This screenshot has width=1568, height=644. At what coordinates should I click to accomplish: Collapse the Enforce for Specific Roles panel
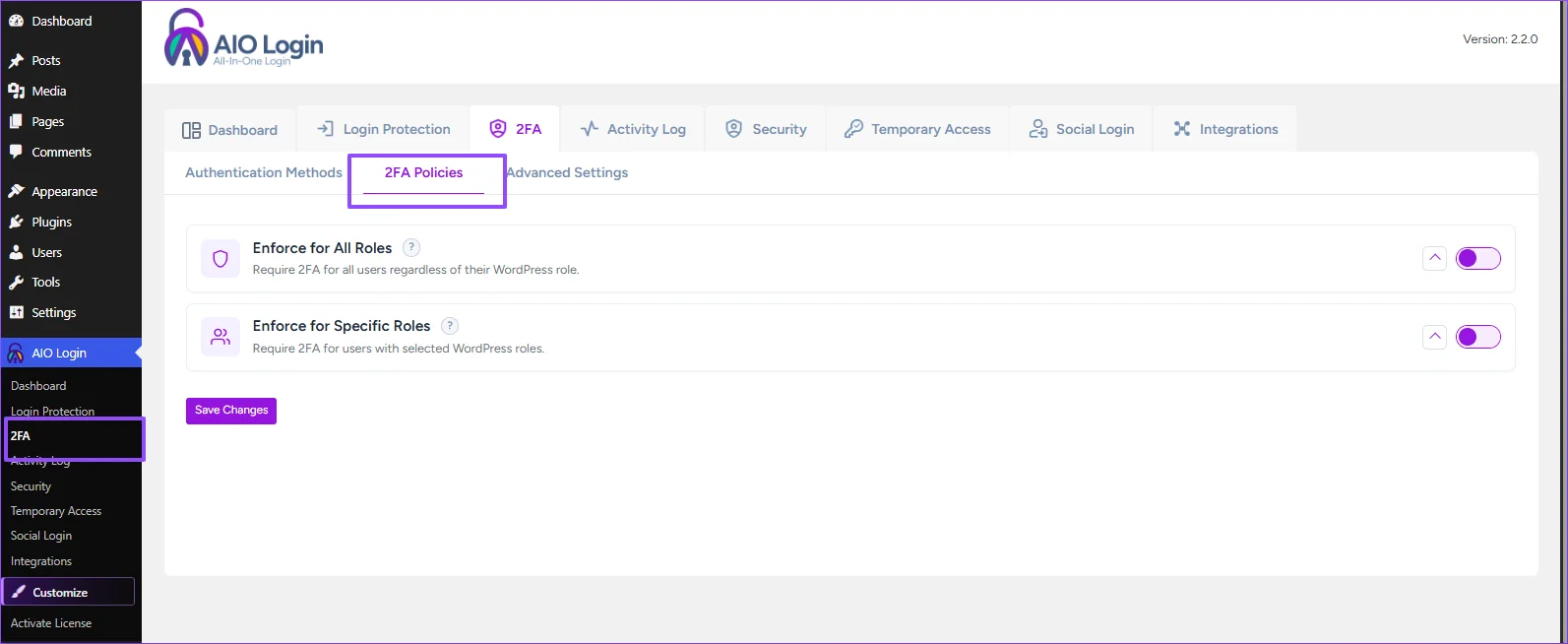tap(1435, 337)
